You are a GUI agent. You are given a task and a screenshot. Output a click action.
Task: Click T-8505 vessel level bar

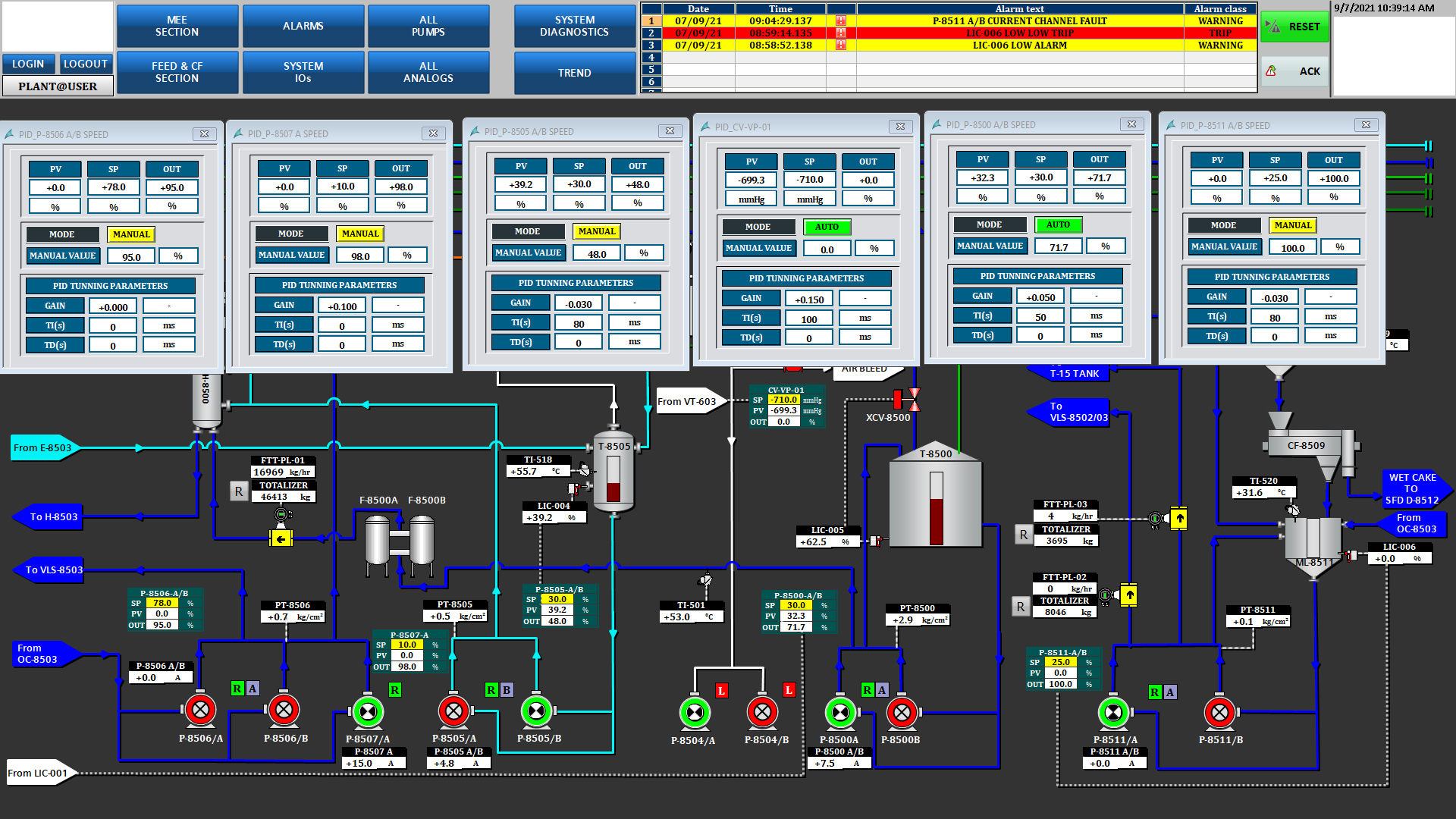pos(613,478)
